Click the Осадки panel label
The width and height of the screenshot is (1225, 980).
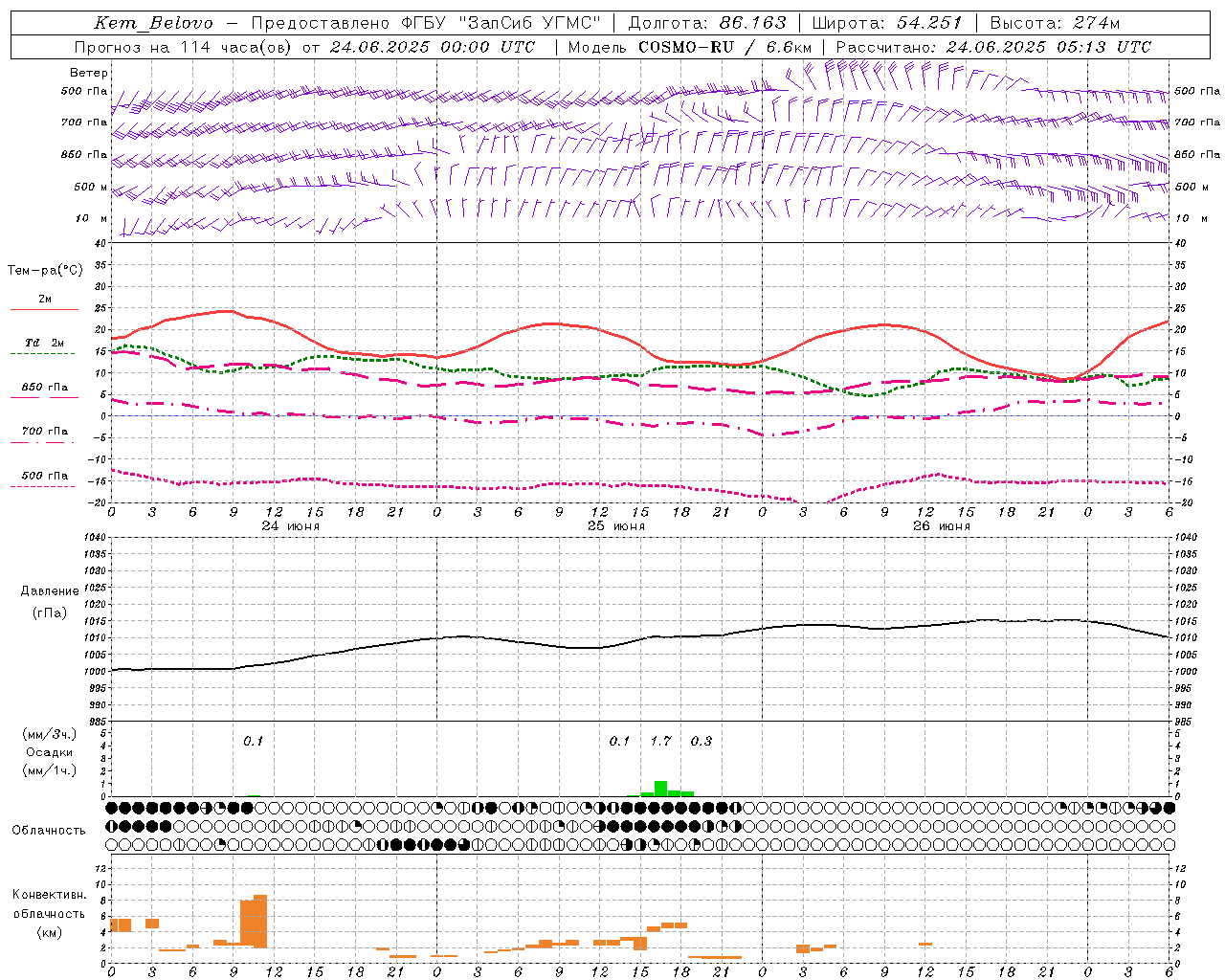[50, 752]
